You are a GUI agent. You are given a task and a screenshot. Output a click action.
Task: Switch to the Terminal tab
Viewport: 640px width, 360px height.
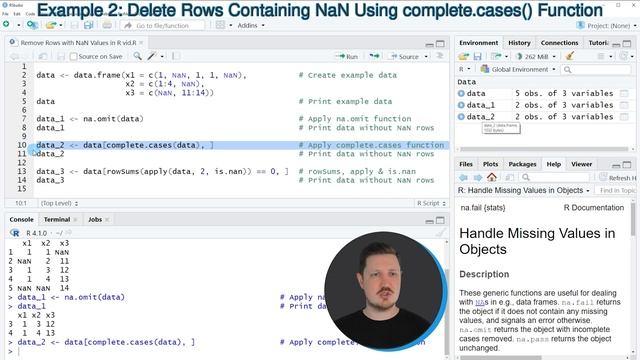pos(57,219)
